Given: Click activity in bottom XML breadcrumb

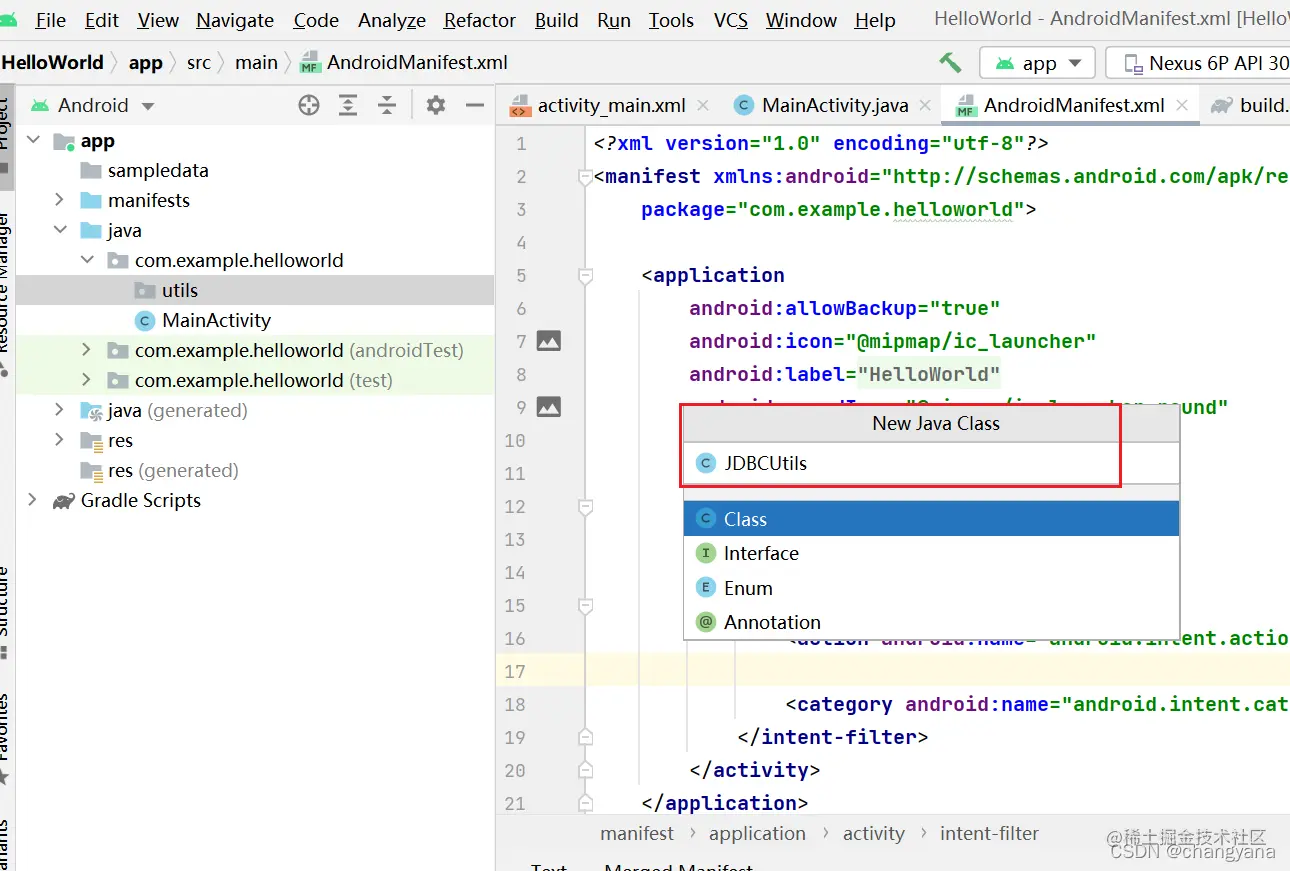Looking at the screenshot, I should tap(873, 833).
